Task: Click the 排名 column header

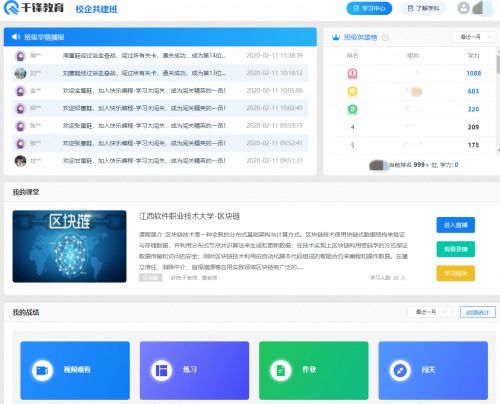Action: pos(352,55)
